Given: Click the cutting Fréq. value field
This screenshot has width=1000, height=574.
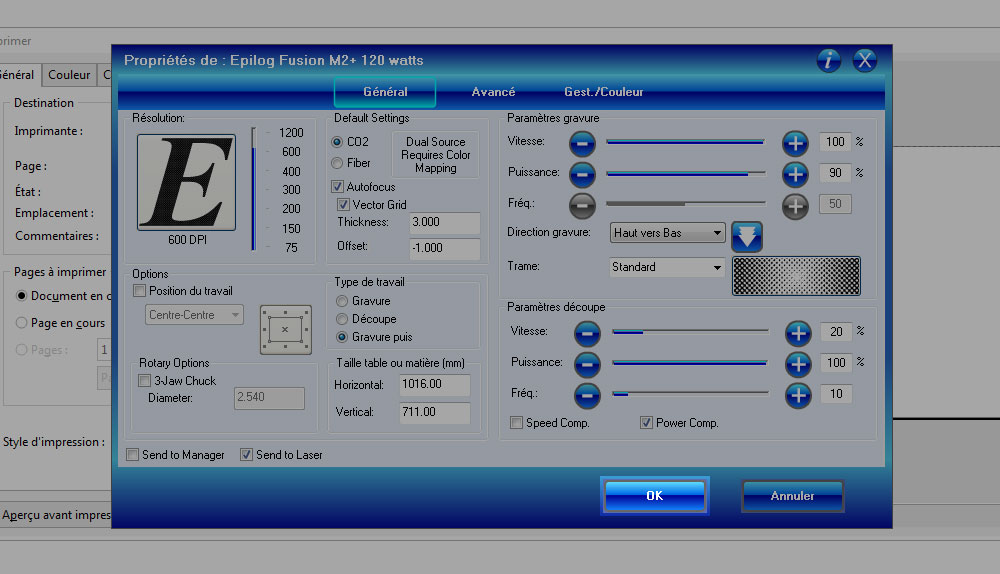Looking at the screenshot, I should (x=836, y=394).
